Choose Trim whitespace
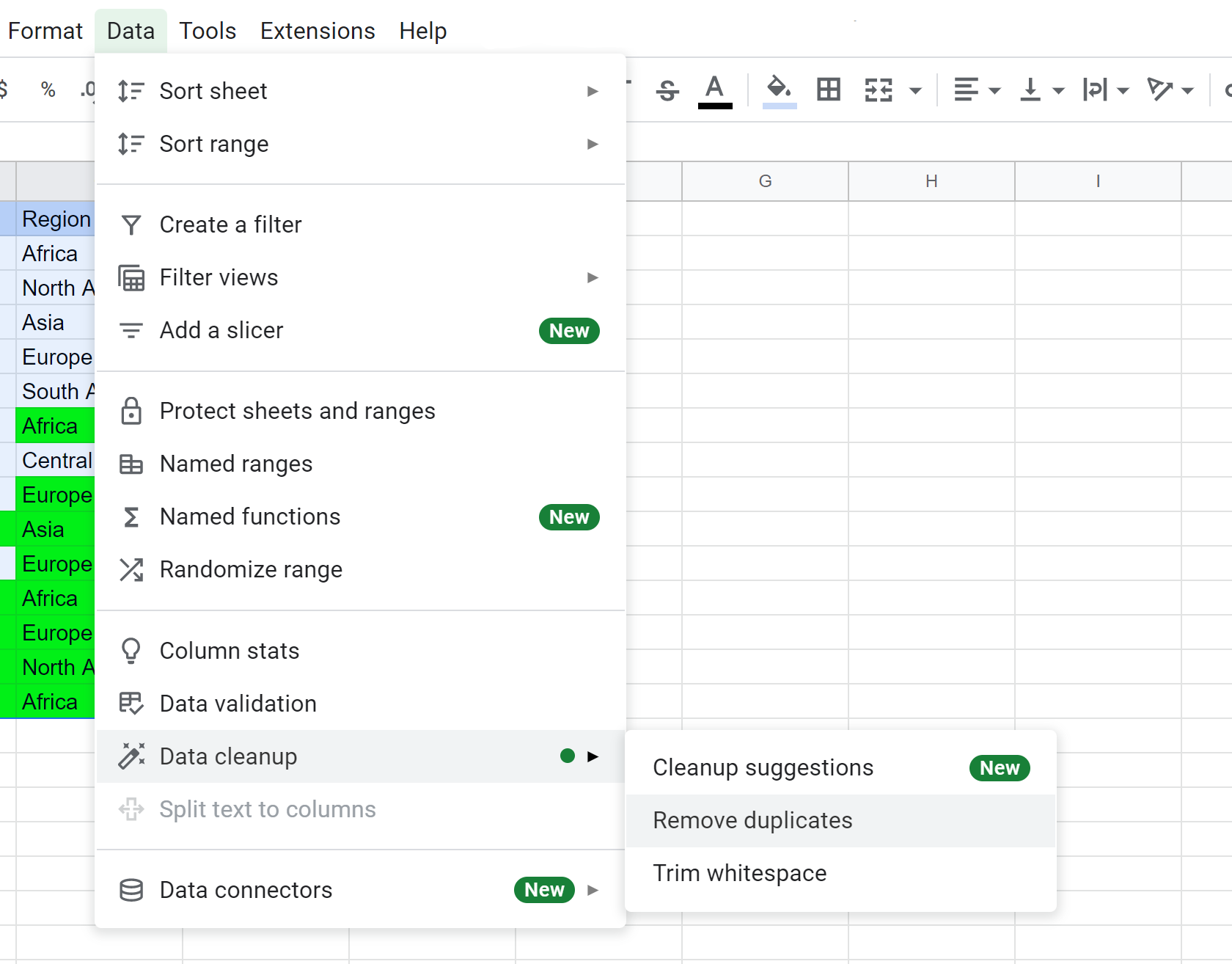This screenshot has width=1232, height=964. (x=739, y=873)
